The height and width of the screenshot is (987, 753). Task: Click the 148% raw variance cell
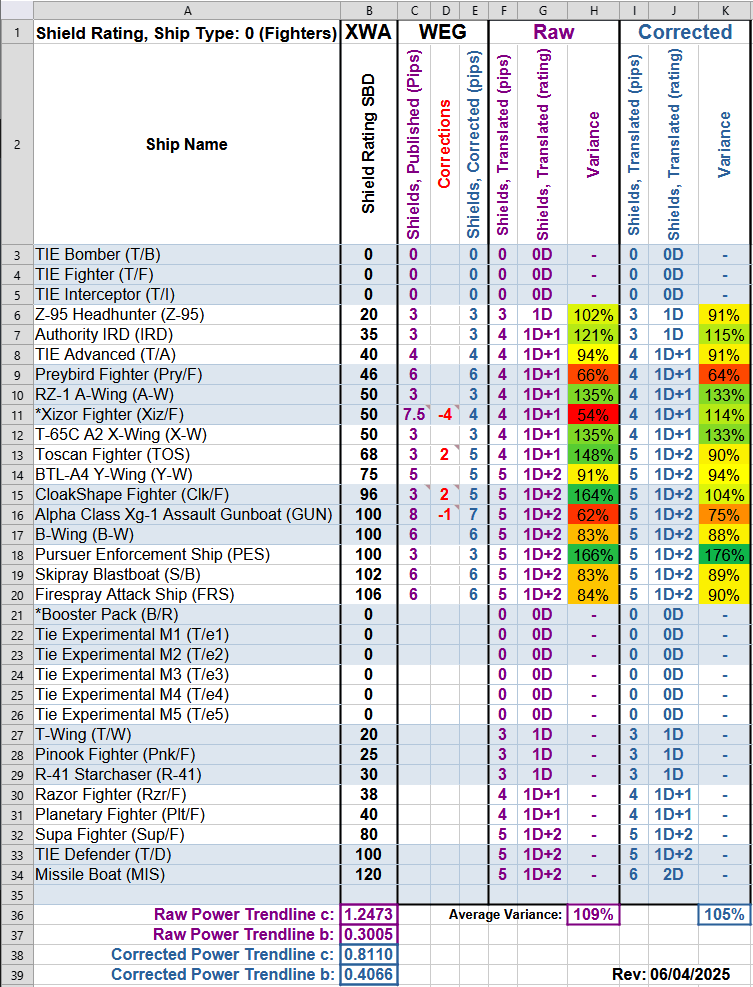[593, 454]
